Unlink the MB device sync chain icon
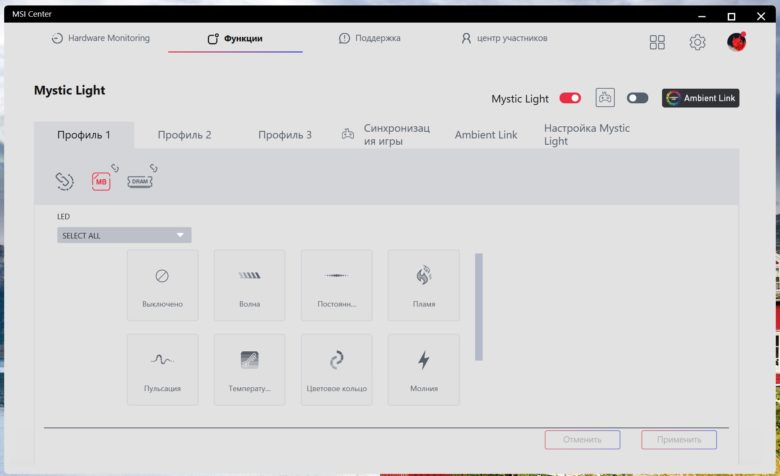 [x=115, y=168]
